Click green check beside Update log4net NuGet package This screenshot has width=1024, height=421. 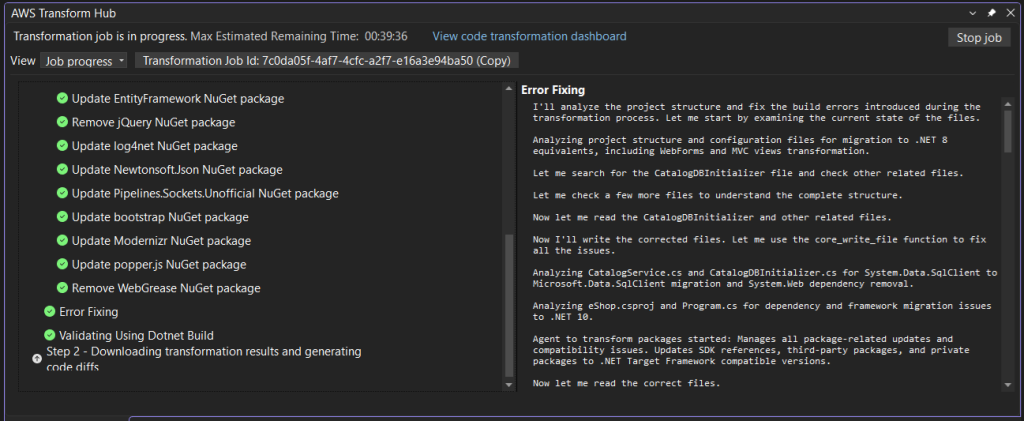(x=63, y=146)
